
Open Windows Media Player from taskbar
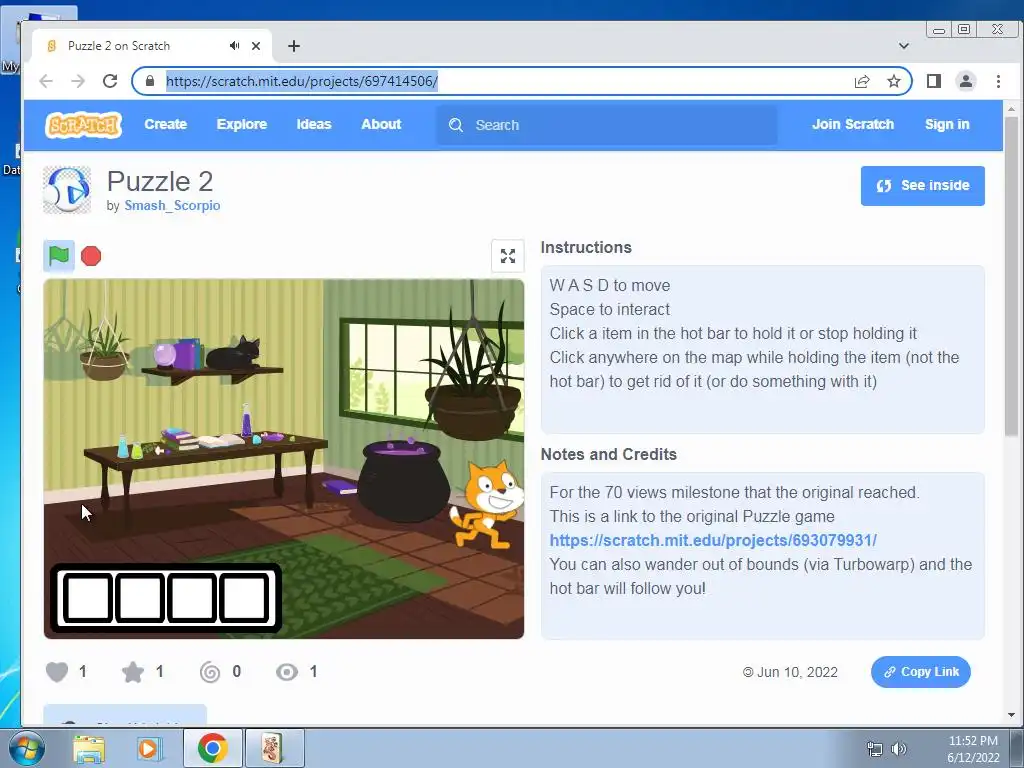click(148, 748)
